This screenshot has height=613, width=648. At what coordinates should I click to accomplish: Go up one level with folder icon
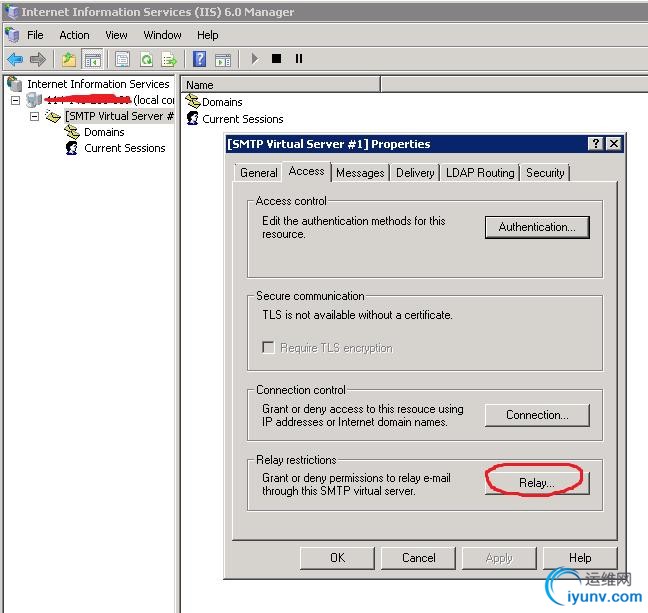(x=69, y=59)
